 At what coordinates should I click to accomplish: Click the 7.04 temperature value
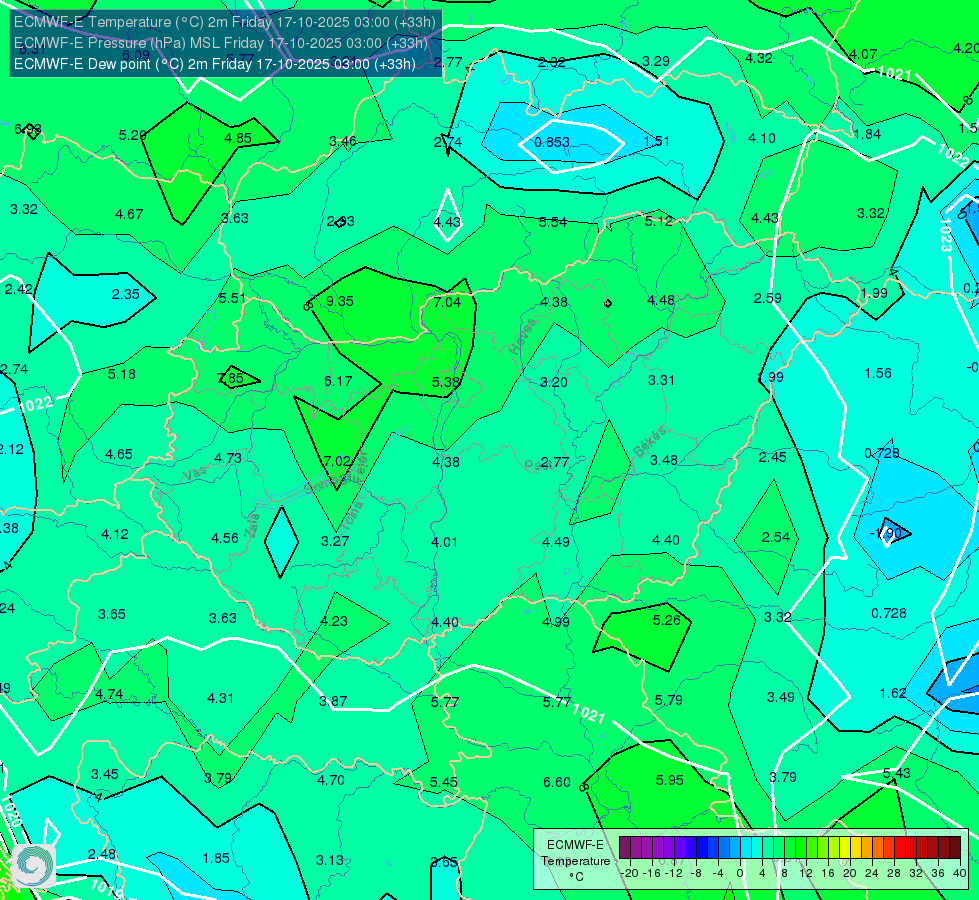447,302
